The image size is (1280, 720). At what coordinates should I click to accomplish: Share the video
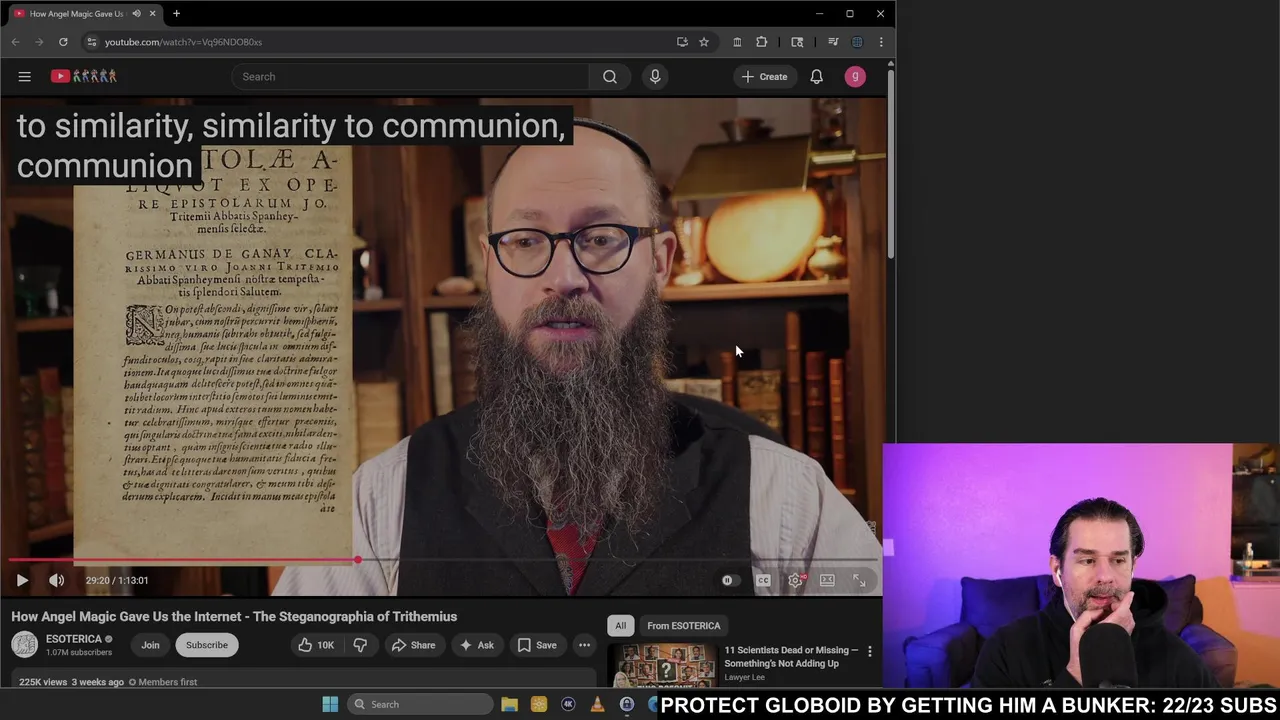tap(413, 645)
